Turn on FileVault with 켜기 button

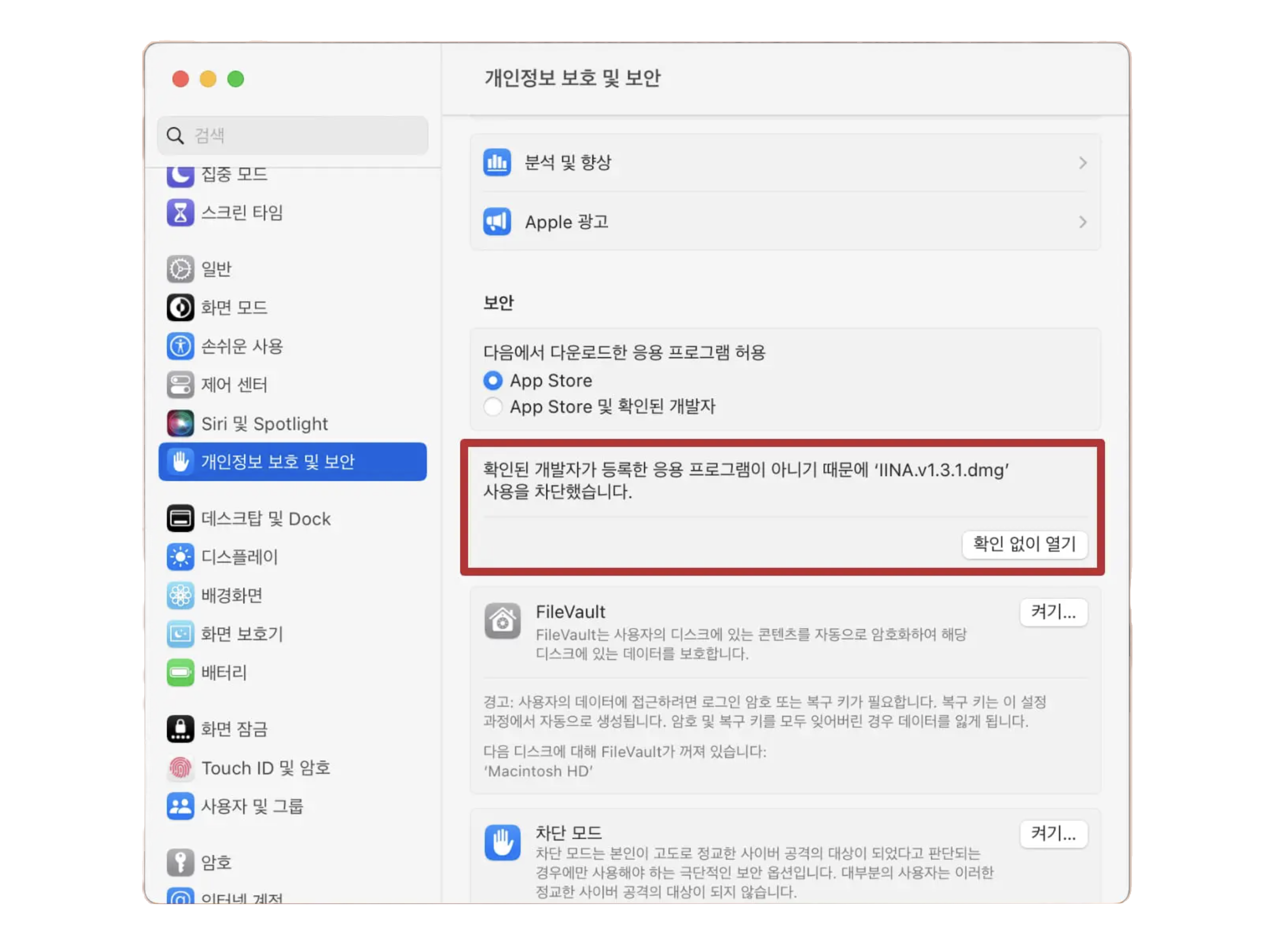pyautogui.click(x=1053, y=613)
